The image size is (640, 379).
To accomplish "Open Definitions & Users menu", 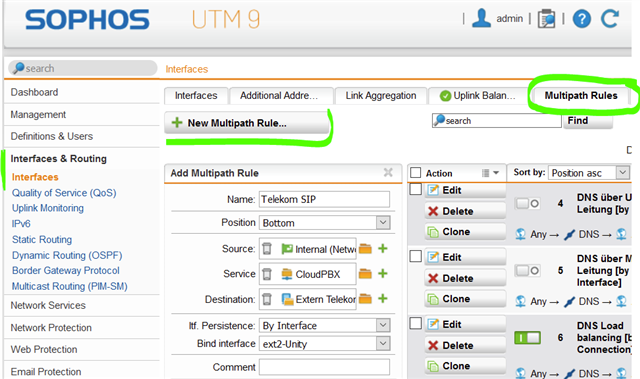I will pyautogui.click(x=52, y=136).
